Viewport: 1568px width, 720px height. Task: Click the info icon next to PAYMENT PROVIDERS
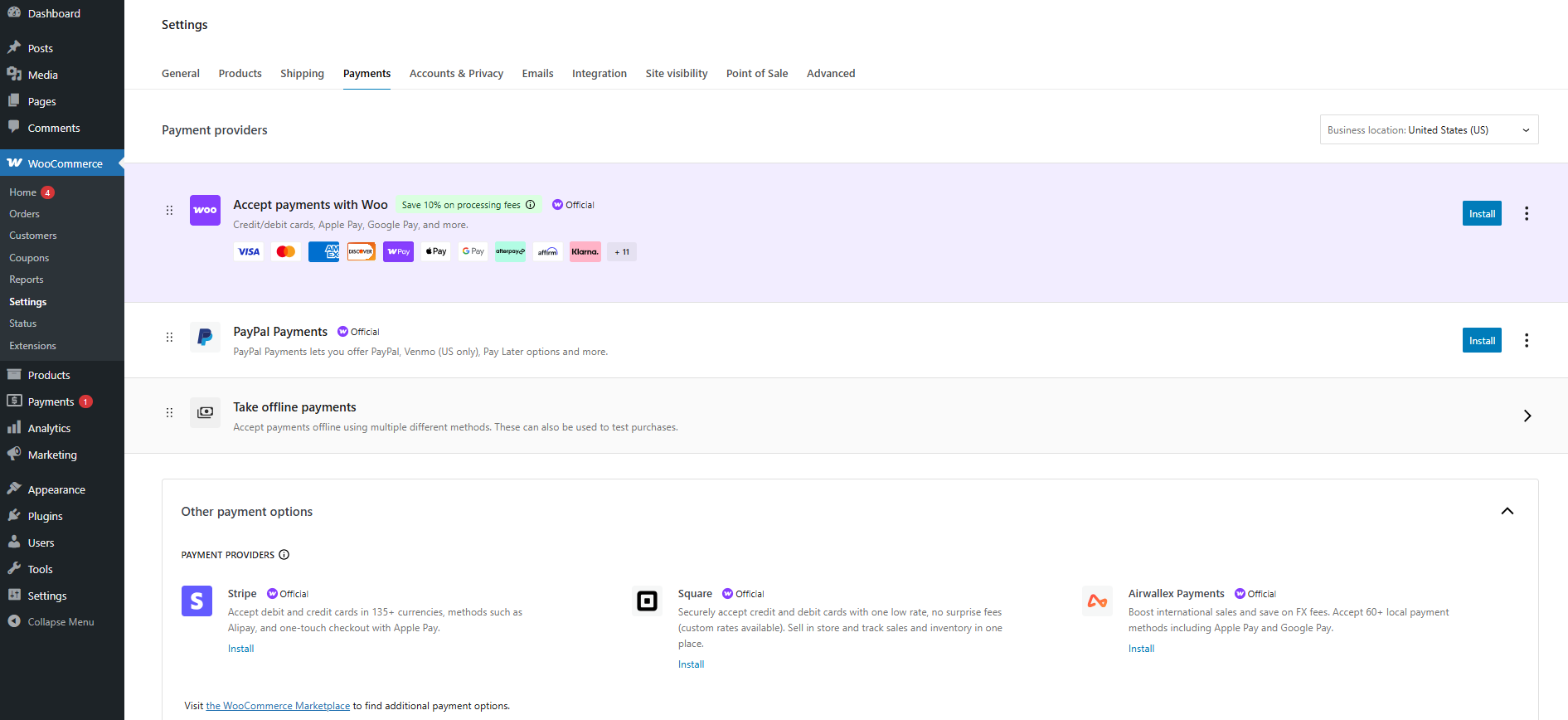(x=284, y=555)
